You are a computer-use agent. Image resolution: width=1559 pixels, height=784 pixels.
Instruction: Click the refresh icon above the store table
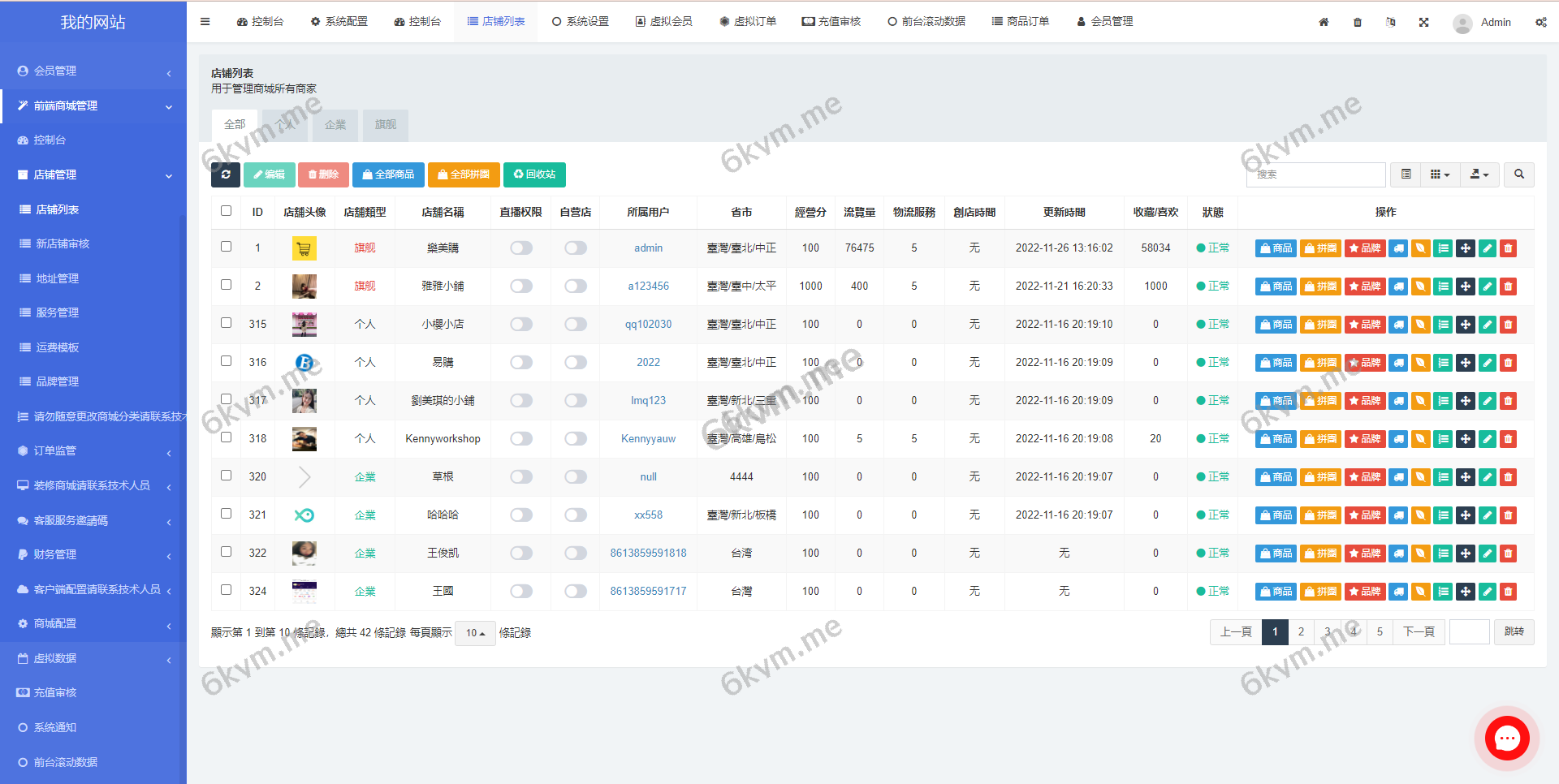(226, 174)
